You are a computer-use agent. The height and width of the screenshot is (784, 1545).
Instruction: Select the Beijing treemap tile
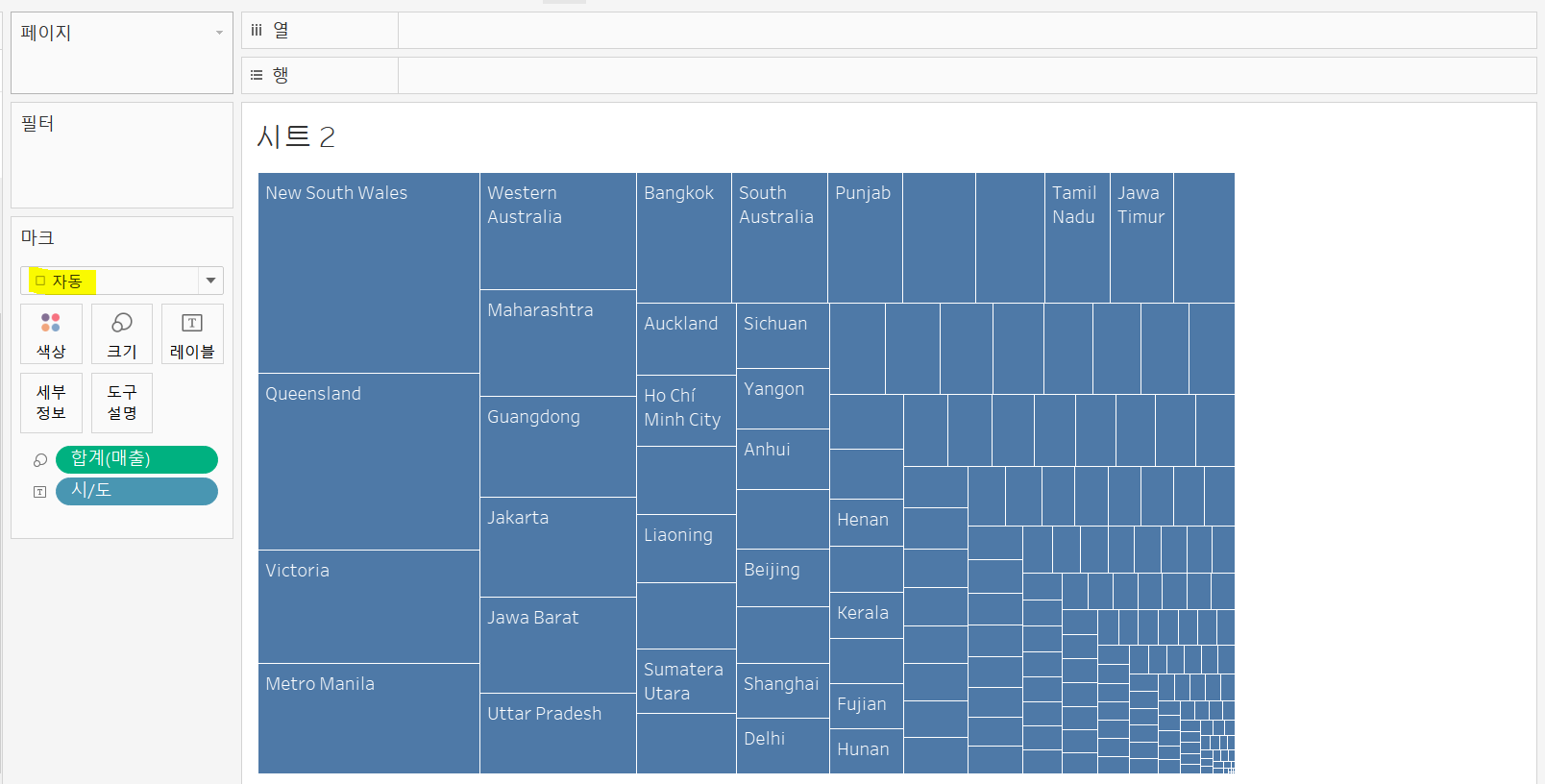(783, 578)
